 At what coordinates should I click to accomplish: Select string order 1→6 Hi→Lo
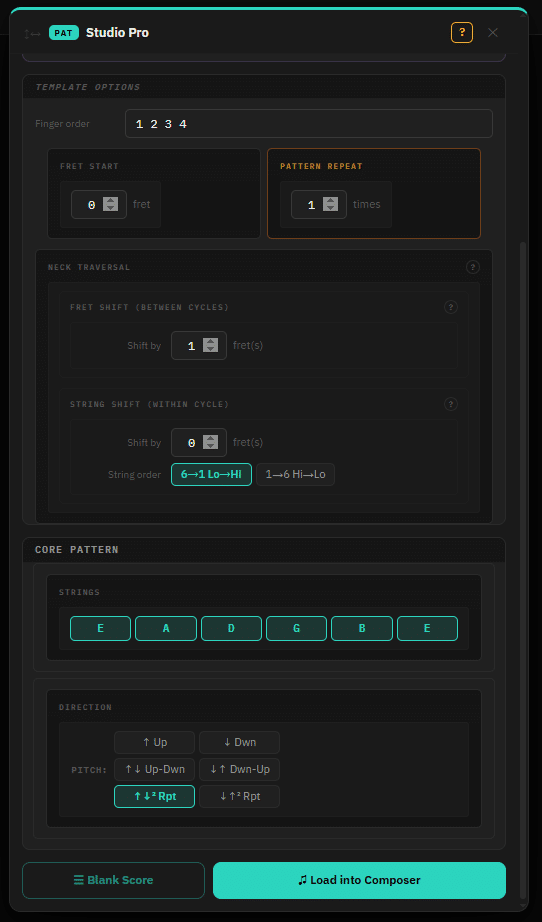tap(295, 475)
